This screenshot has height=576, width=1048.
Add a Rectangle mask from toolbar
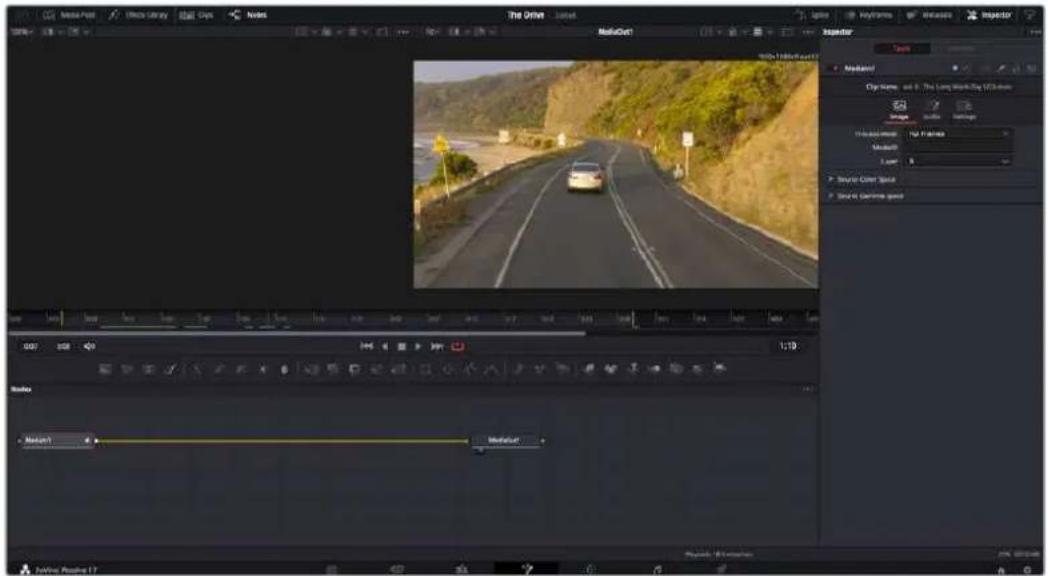pos(426,368)
